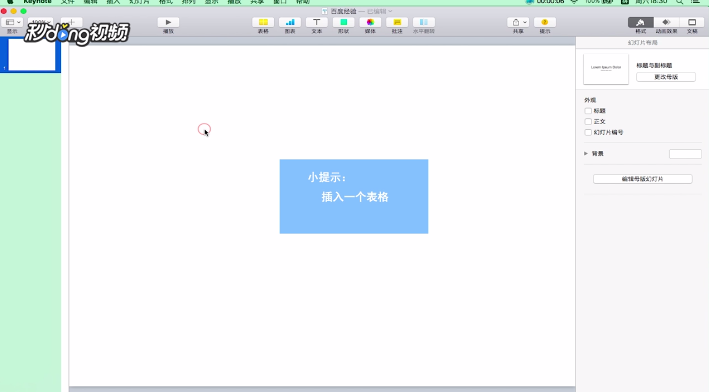Switch to the Document (文稿) inspector
Screen dimensions: 709x392
[x=692, y=22]
